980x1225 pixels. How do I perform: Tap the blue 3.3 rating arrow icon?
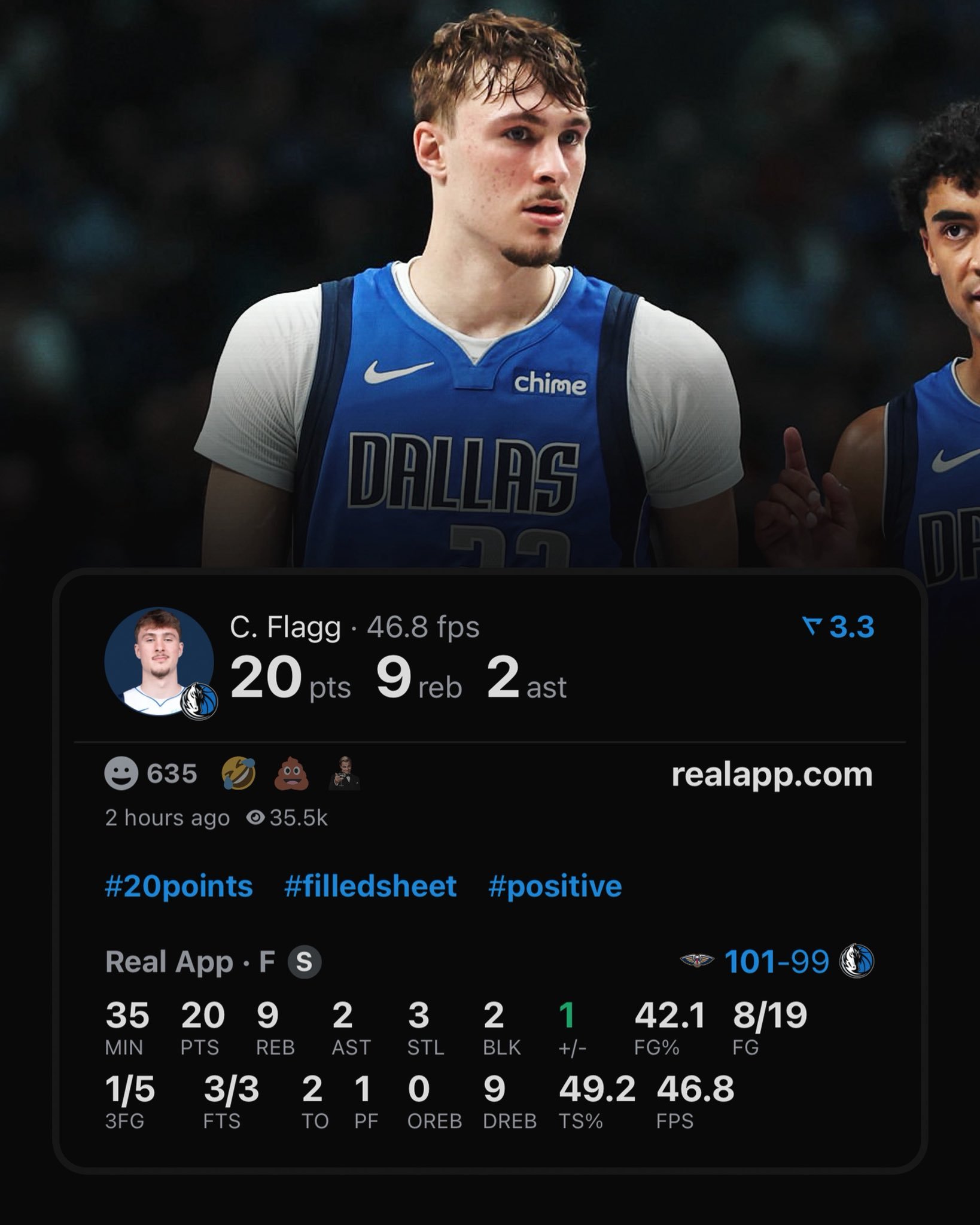click(811, 627)
